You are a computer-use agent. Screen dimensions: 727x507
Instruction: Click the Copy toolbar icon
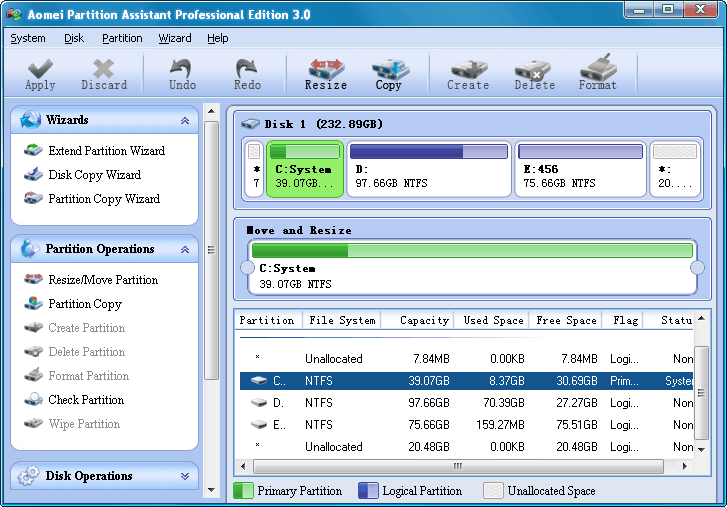tap(390, 69)
